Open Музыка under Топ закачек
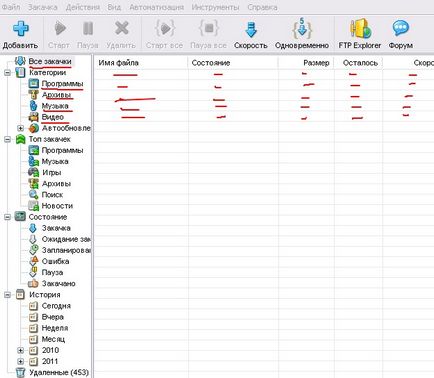This screenshot has height=378, width=434. (x=55, y=161)
